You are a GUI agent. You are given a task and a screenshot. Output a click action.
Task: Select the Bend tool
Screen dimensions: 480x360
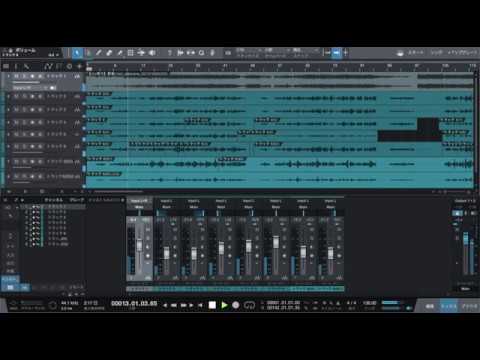click(141, 53)
